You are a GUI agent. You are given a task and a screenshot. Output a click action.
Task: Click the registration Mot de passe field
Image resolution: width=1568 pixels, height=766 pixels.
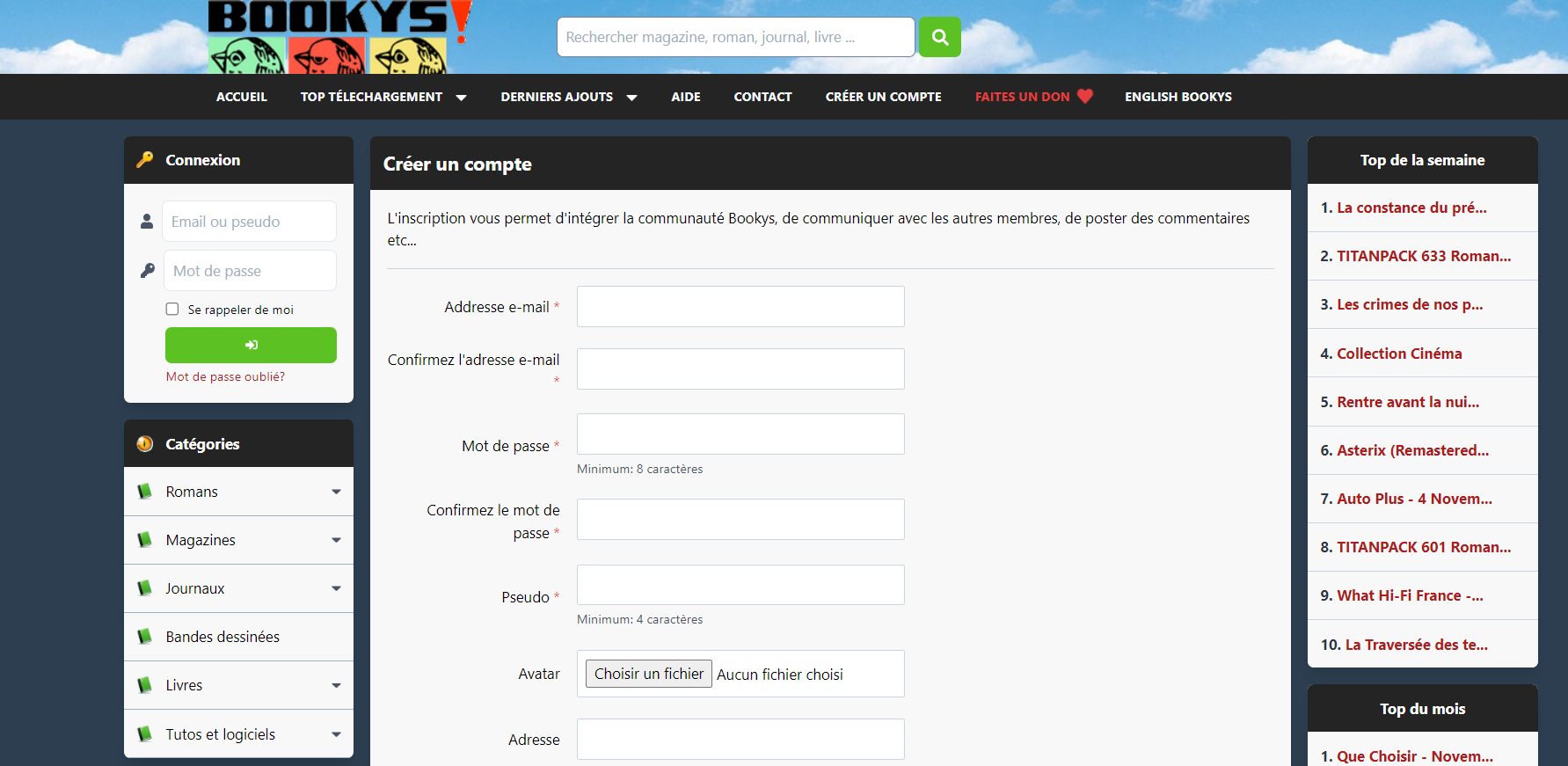point(740,434)
